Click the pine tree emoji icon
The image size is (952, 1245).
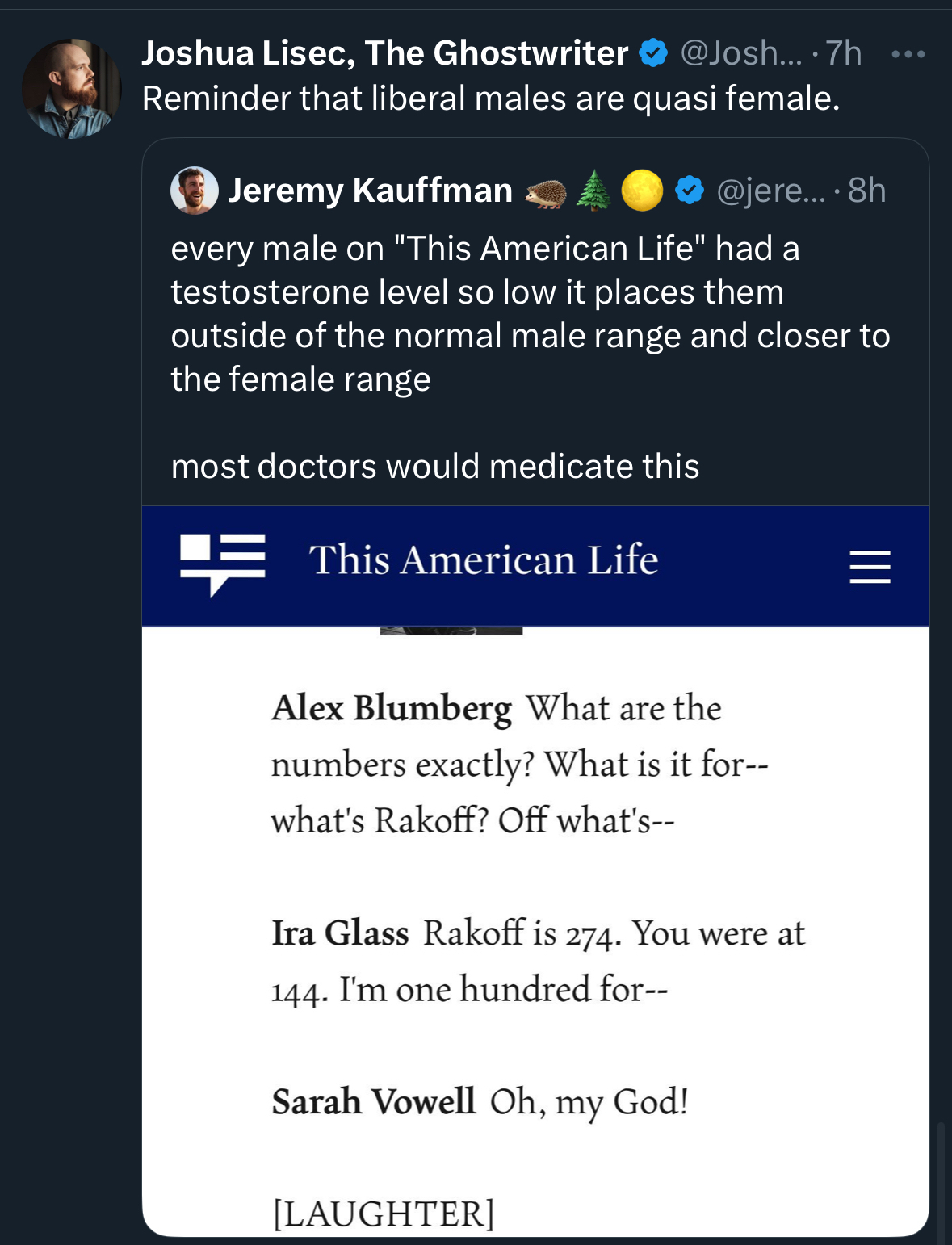[x=593, y=191]
